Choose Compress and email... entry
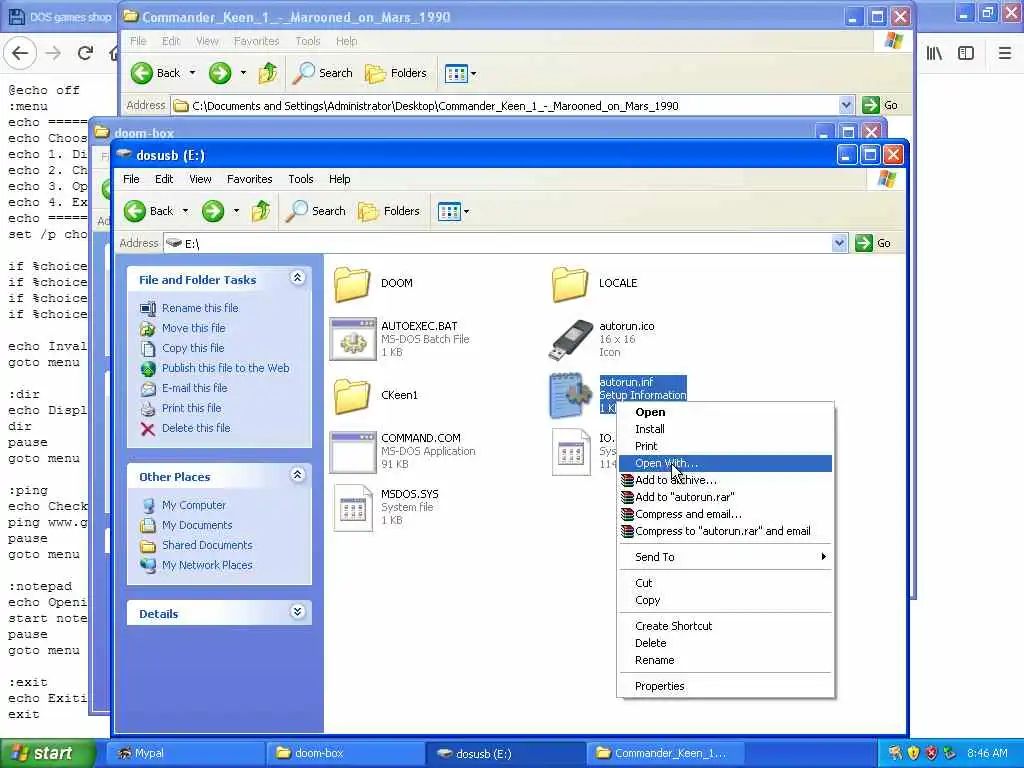 [x=725, y=514]
